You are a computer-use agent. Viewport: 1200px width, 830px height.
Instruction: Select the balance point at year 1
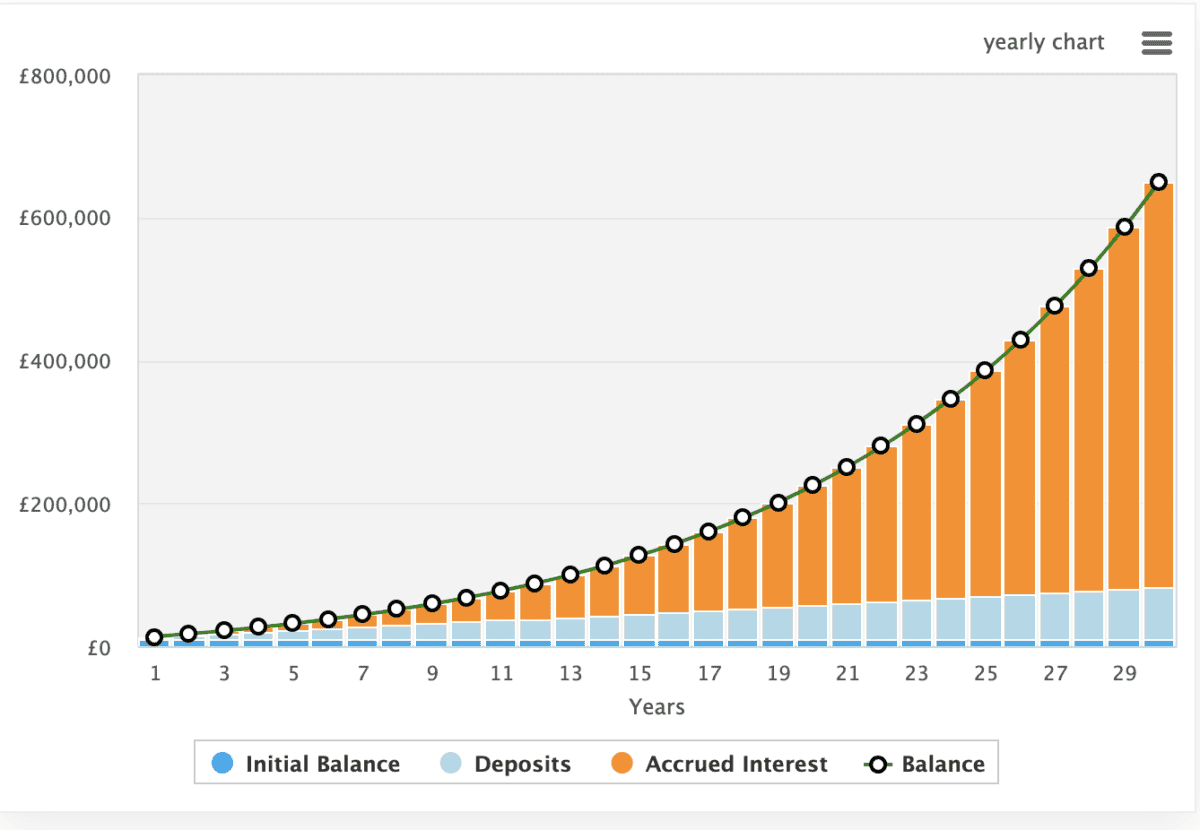tap(154, 637)
